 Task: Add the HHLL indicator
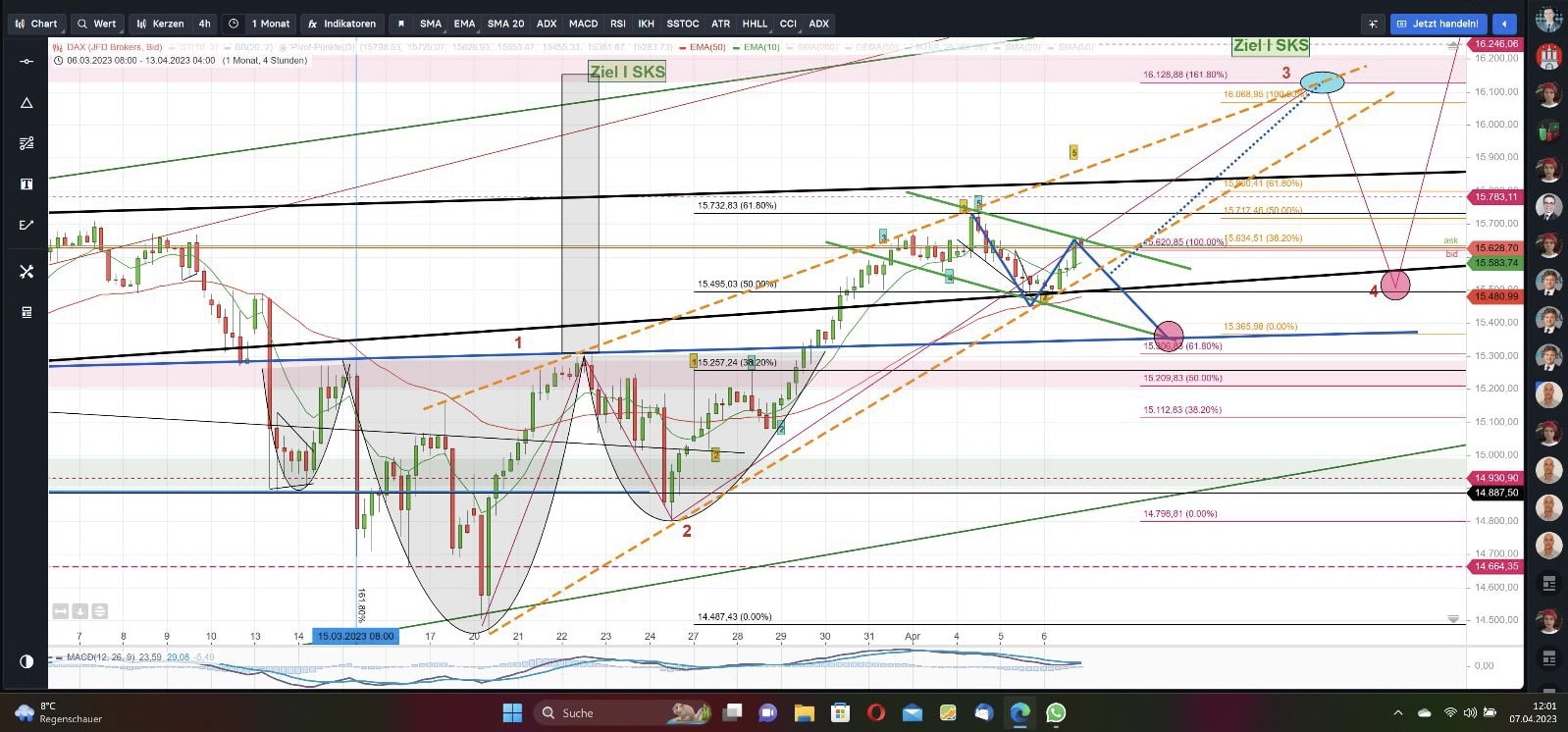tap(755, 24)
